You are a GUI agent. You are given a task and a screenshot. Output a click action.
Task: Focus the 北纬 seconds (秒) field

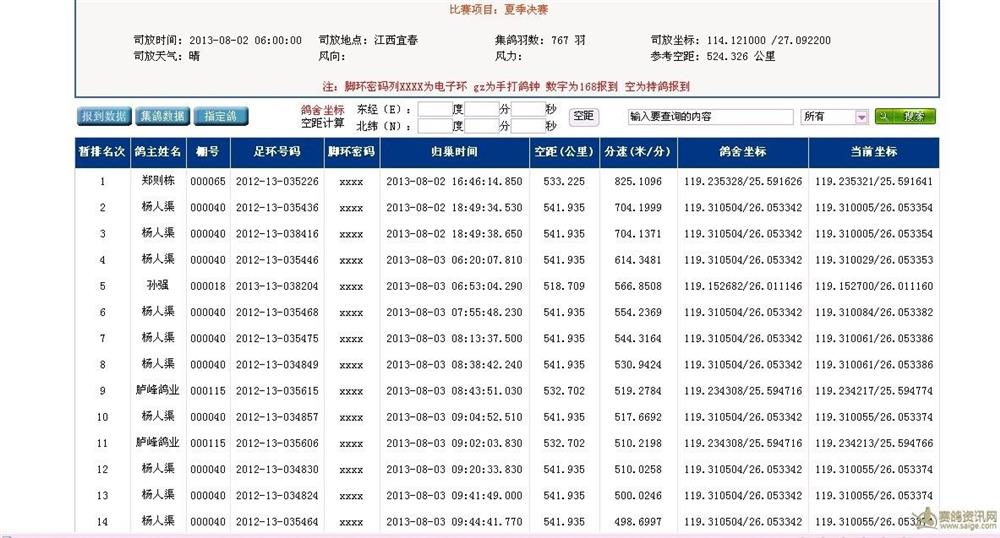(529, 126)
